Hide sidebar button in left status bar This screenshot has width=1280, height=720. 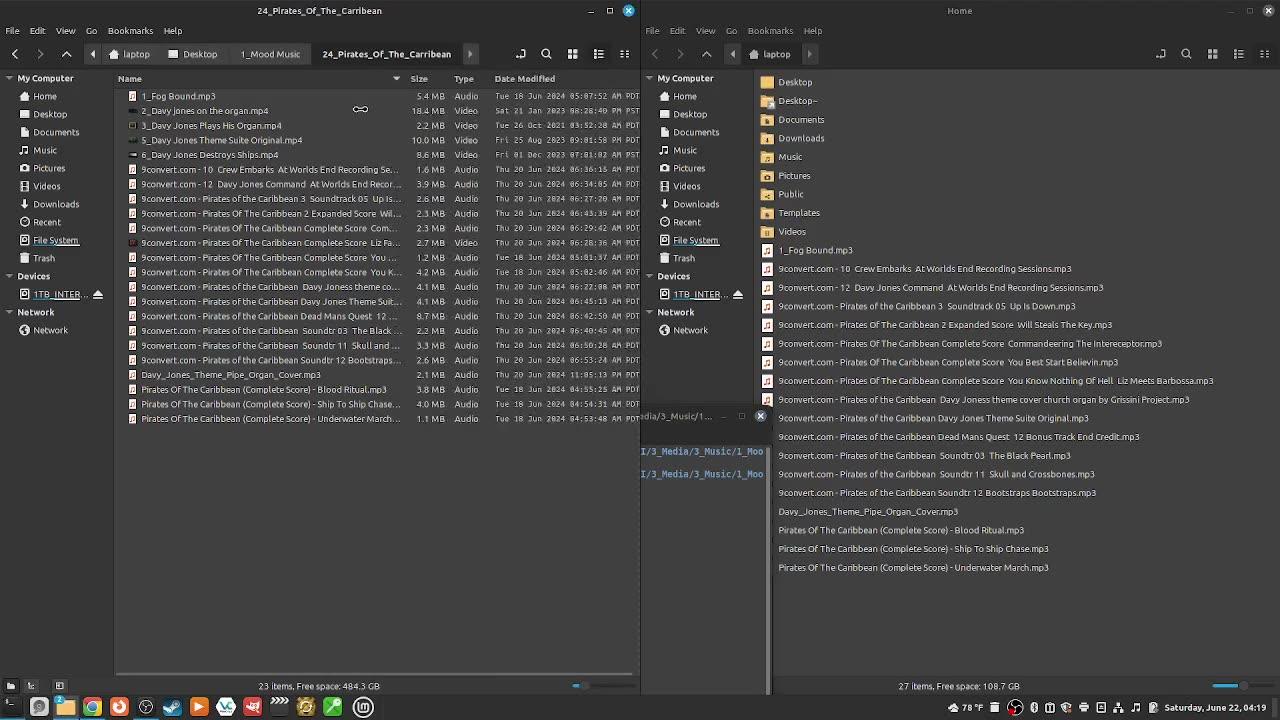(x=59, y=686)
